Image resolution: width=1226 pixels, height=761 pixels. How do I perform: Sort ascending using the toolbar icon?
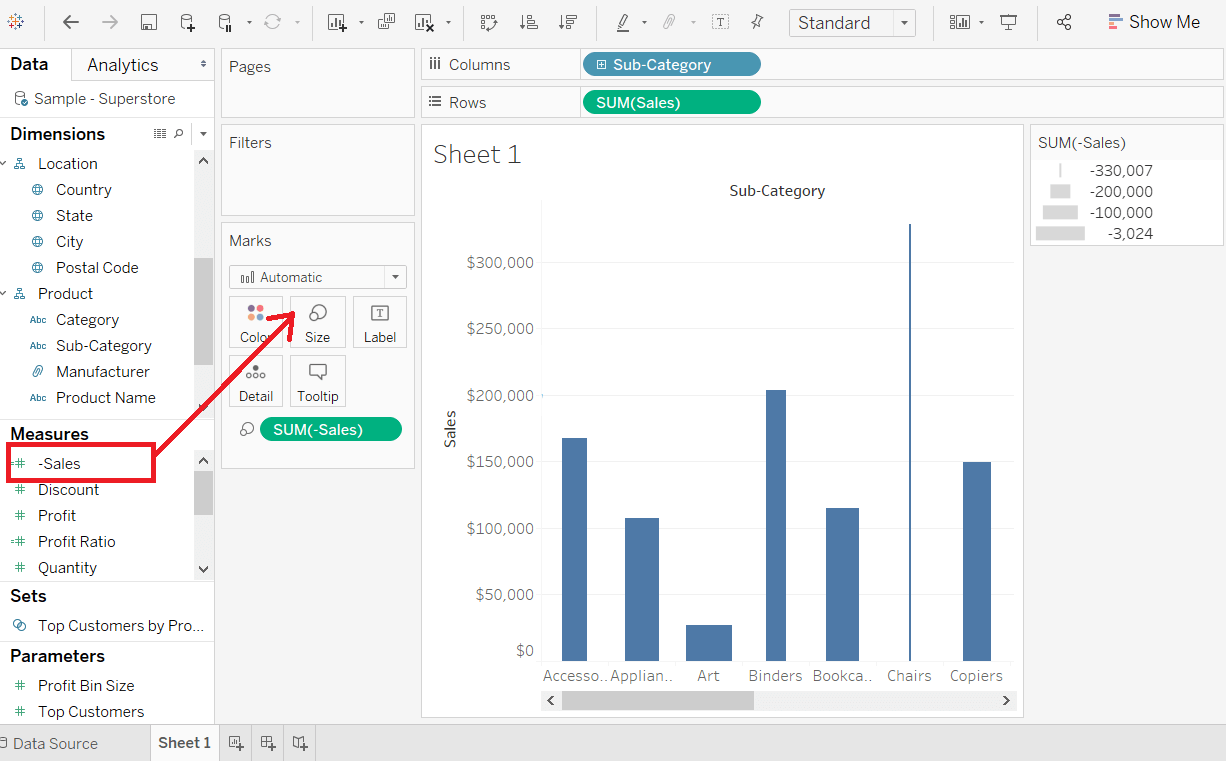(530, 22)
